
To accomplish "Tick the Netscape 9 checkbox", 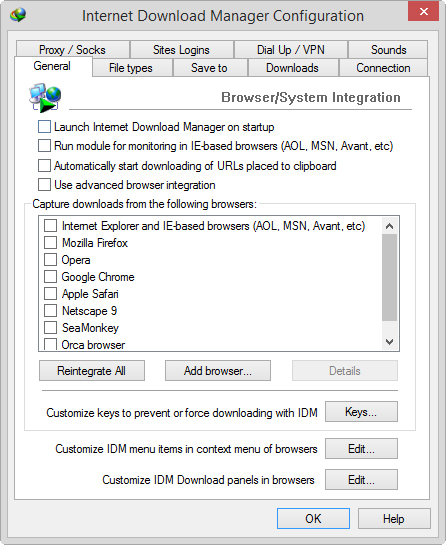I will 50,310.
